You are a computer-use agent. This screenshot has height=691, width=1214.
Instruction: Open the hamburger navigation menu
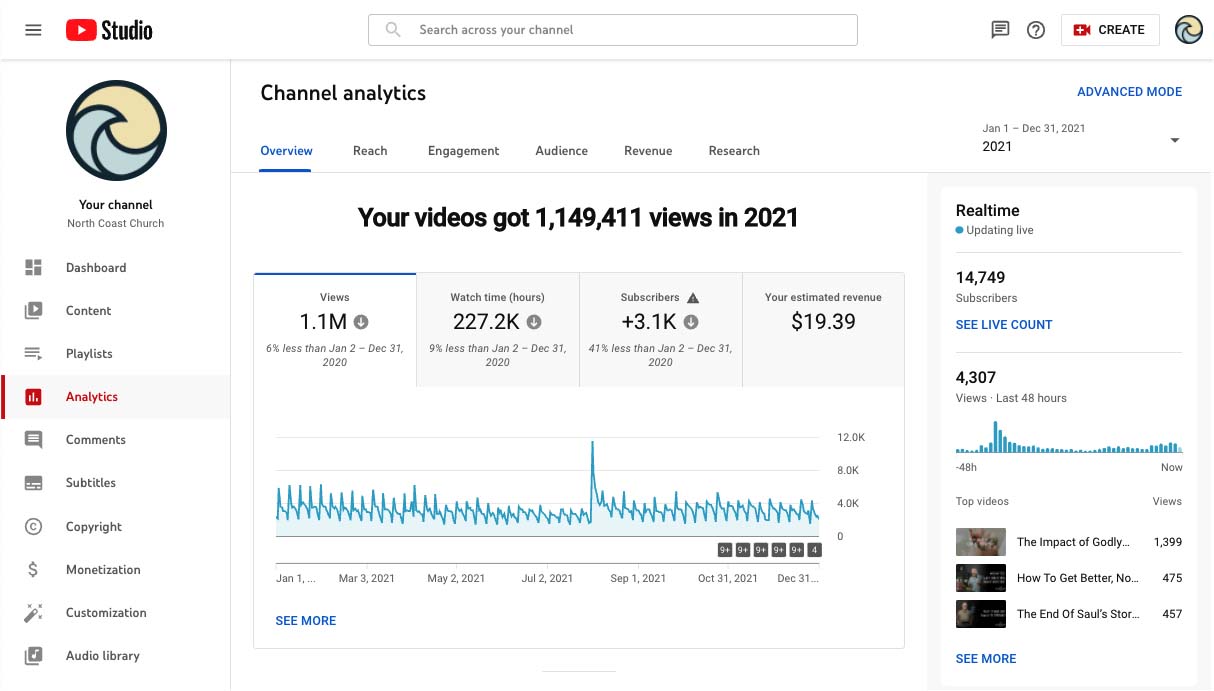pos(33,30)
